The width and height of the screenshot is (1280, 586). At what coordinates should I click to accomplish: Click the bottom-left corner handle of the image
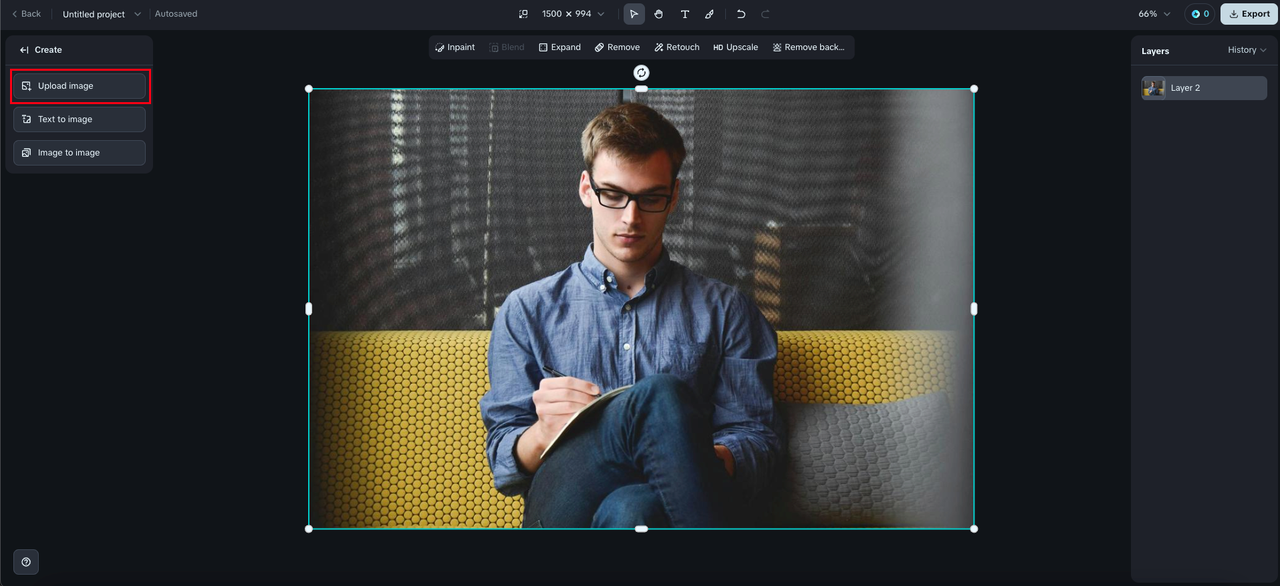pos(309,529)
